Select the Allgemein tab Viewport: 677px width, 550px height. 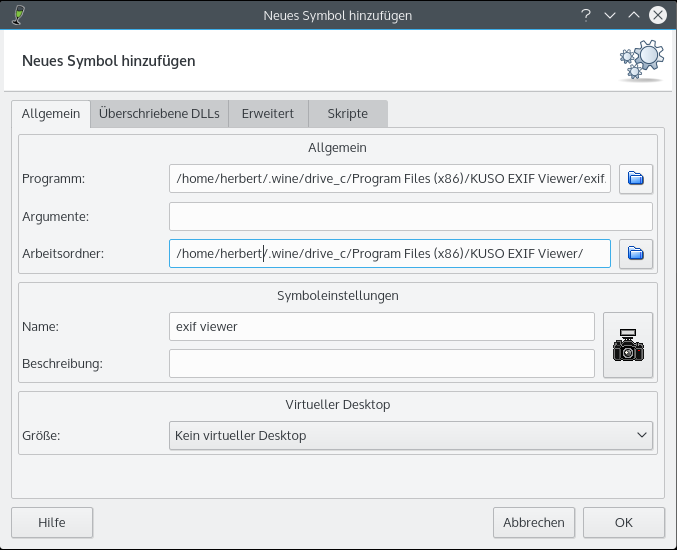tap(51, 114)
